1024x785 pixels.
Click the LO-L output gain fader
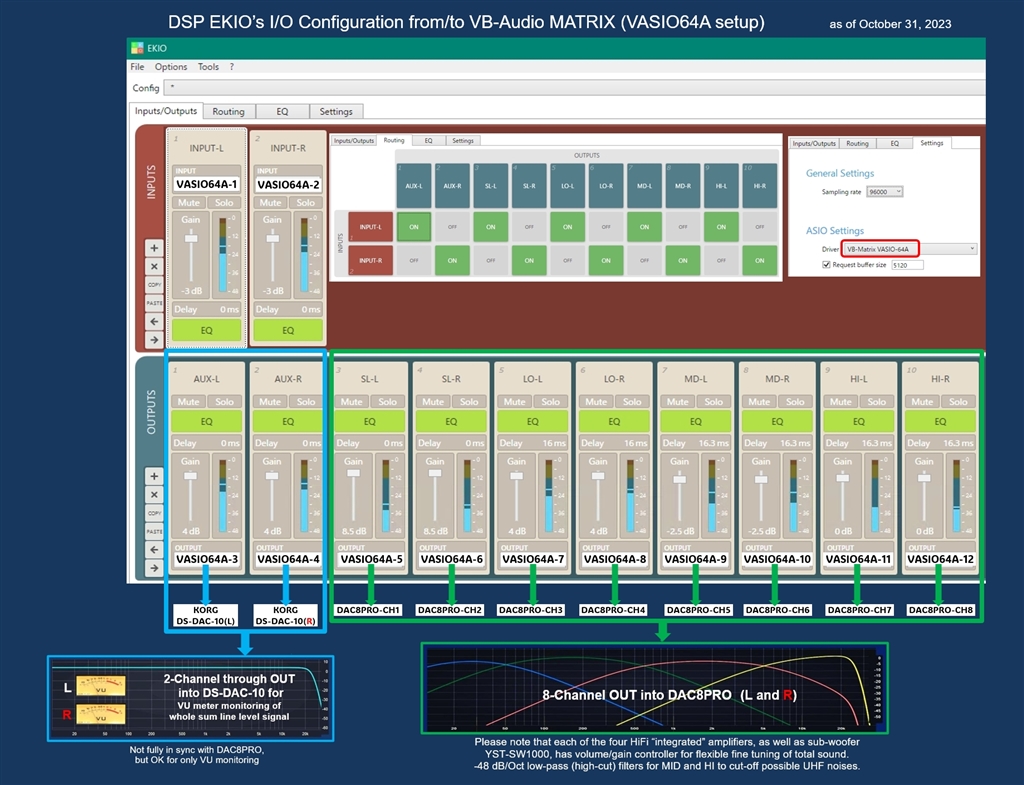[516, 475]
